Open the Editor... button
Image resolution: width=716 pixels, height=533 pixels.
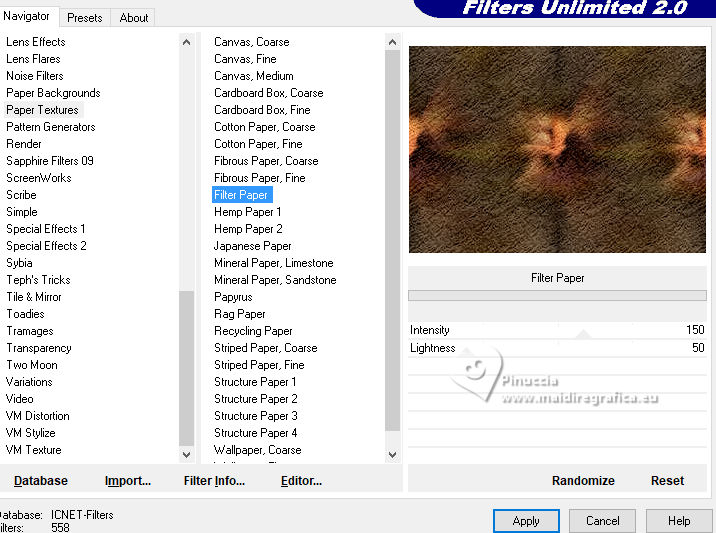(301, 480)
